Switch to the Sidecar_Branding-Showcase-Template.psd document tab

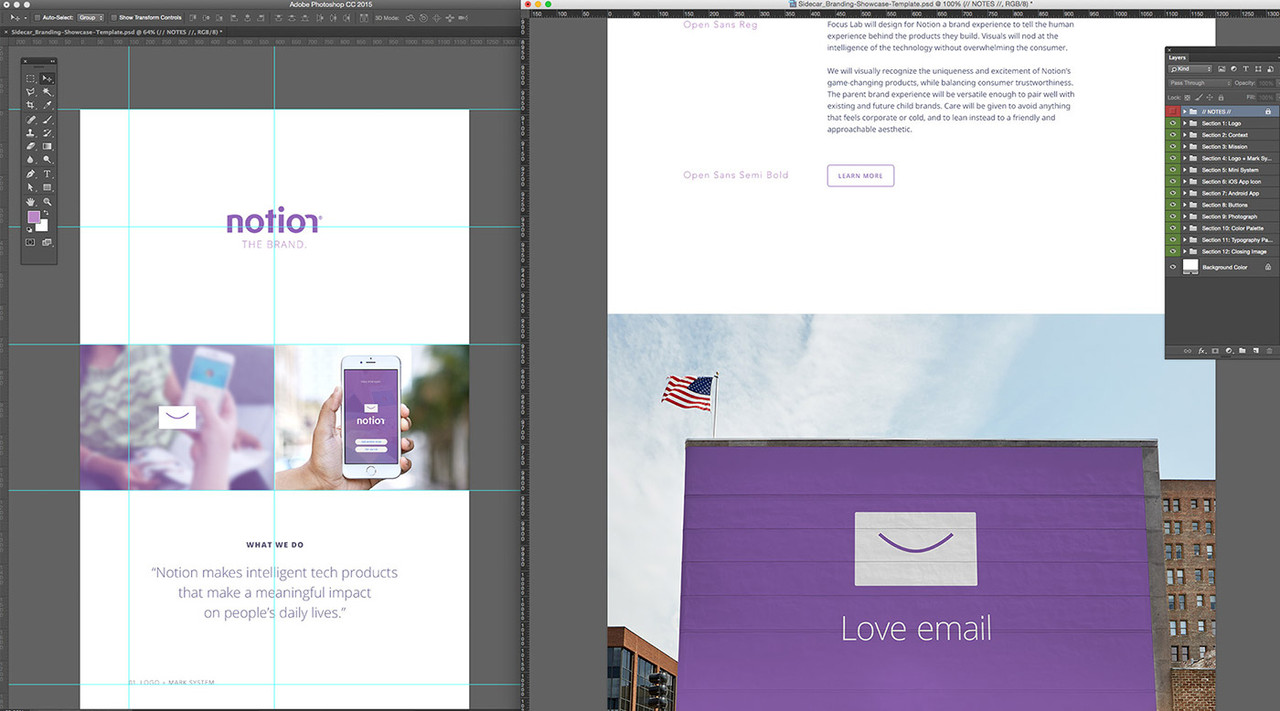tap(115, 32)
